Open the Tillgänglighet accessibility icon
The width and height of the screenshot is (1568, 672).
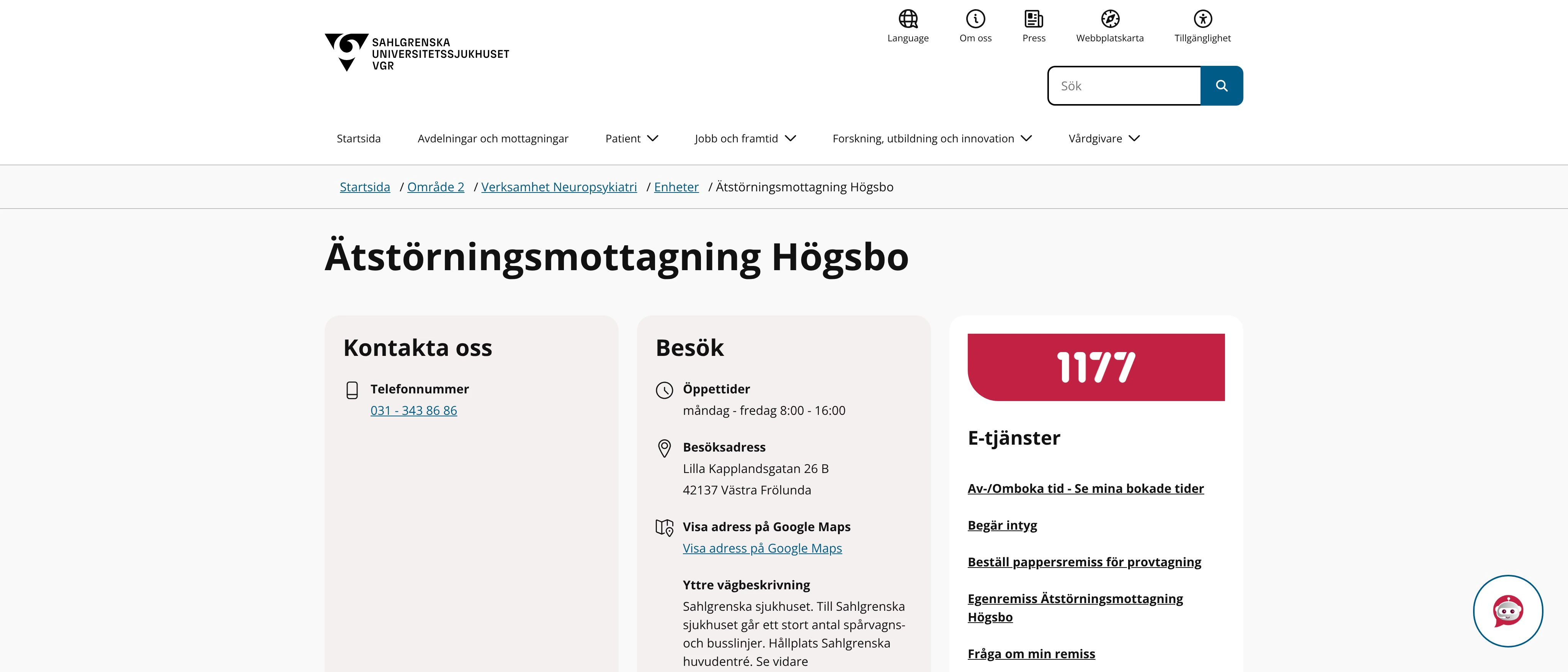click(x=1202, y=19)
